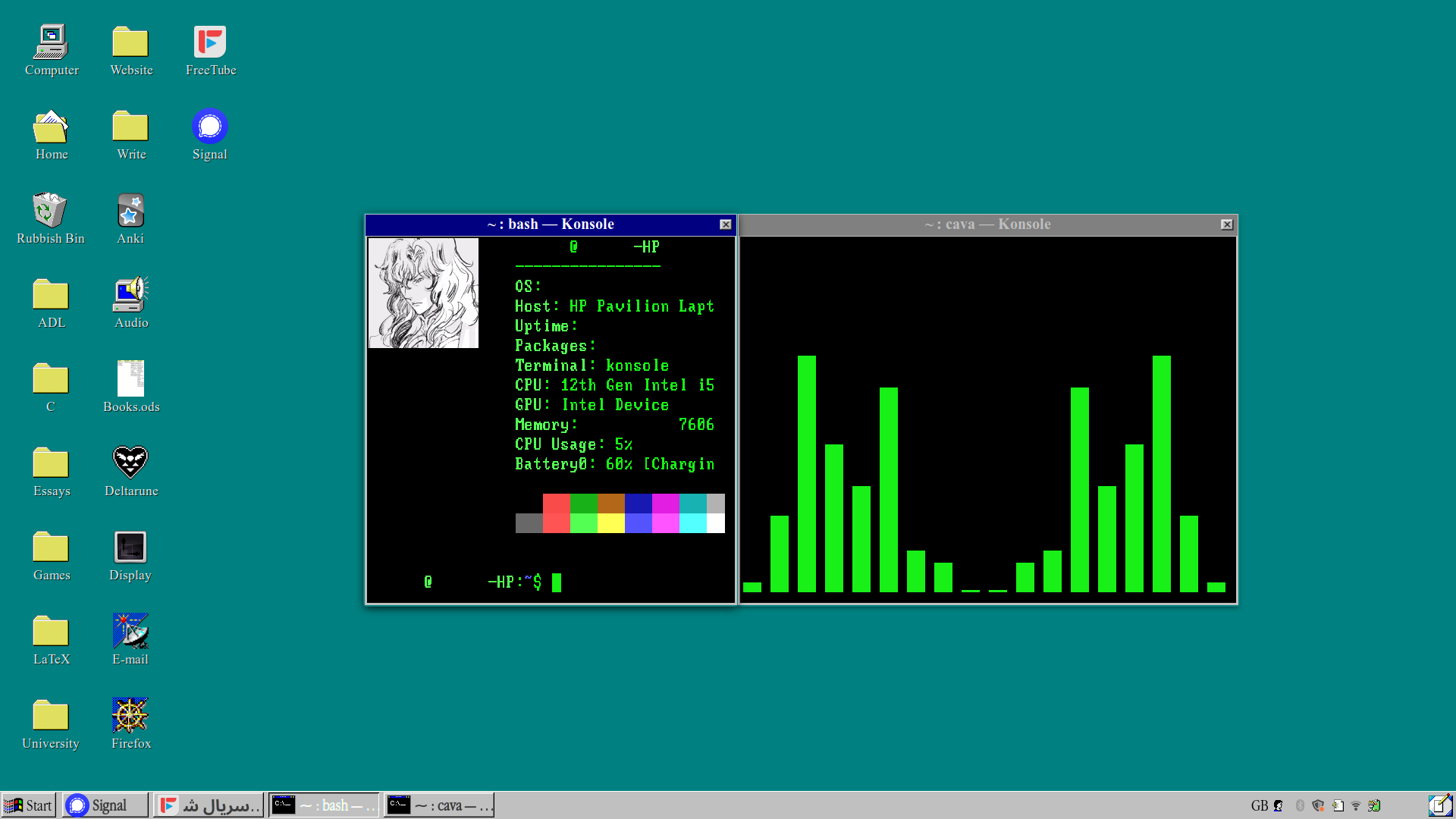Open the clipboard tray icon
This screenshot has height=819, width=1456.
1338,806
